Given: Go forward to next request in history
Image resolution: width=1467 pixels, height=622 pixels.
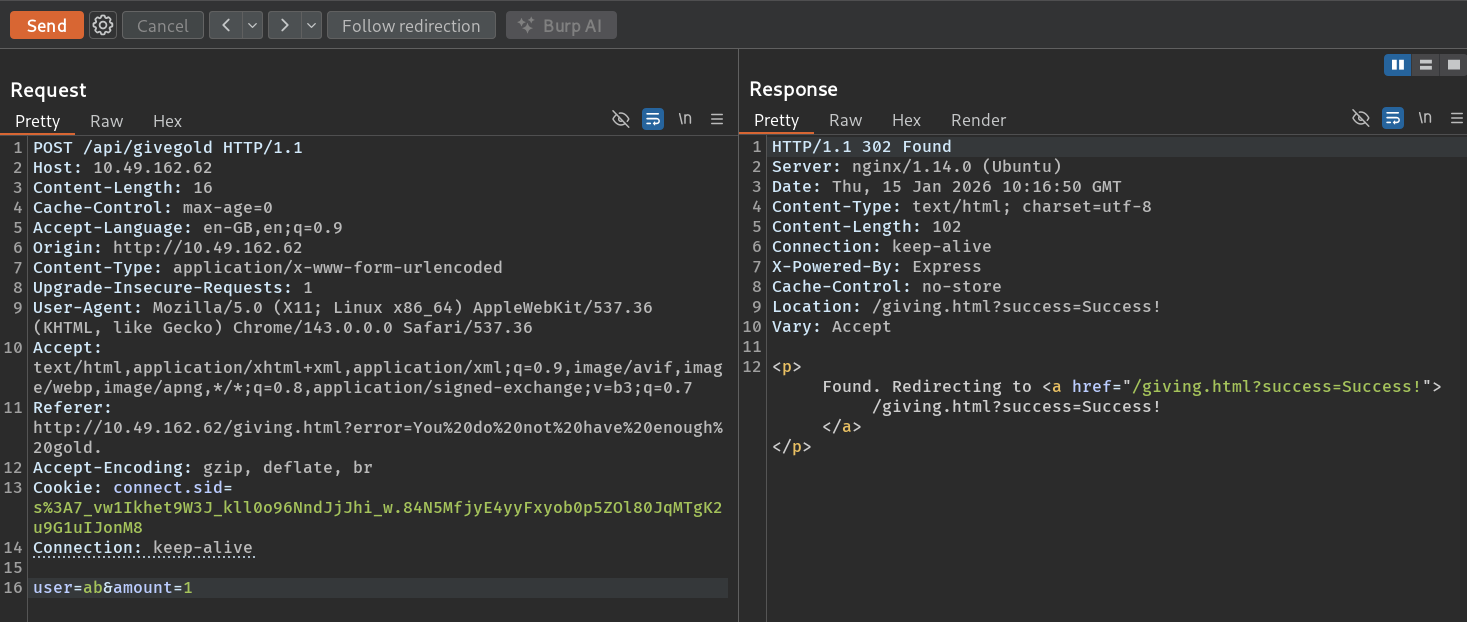Looking at the screenshot, I should (x=285, y=25).
